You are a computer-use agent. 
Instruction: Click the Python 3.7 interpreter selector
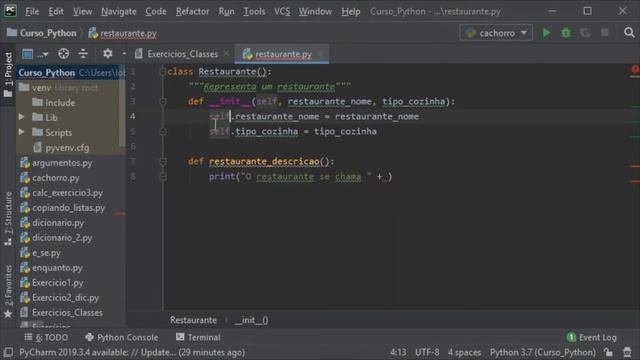coord(542,352)
